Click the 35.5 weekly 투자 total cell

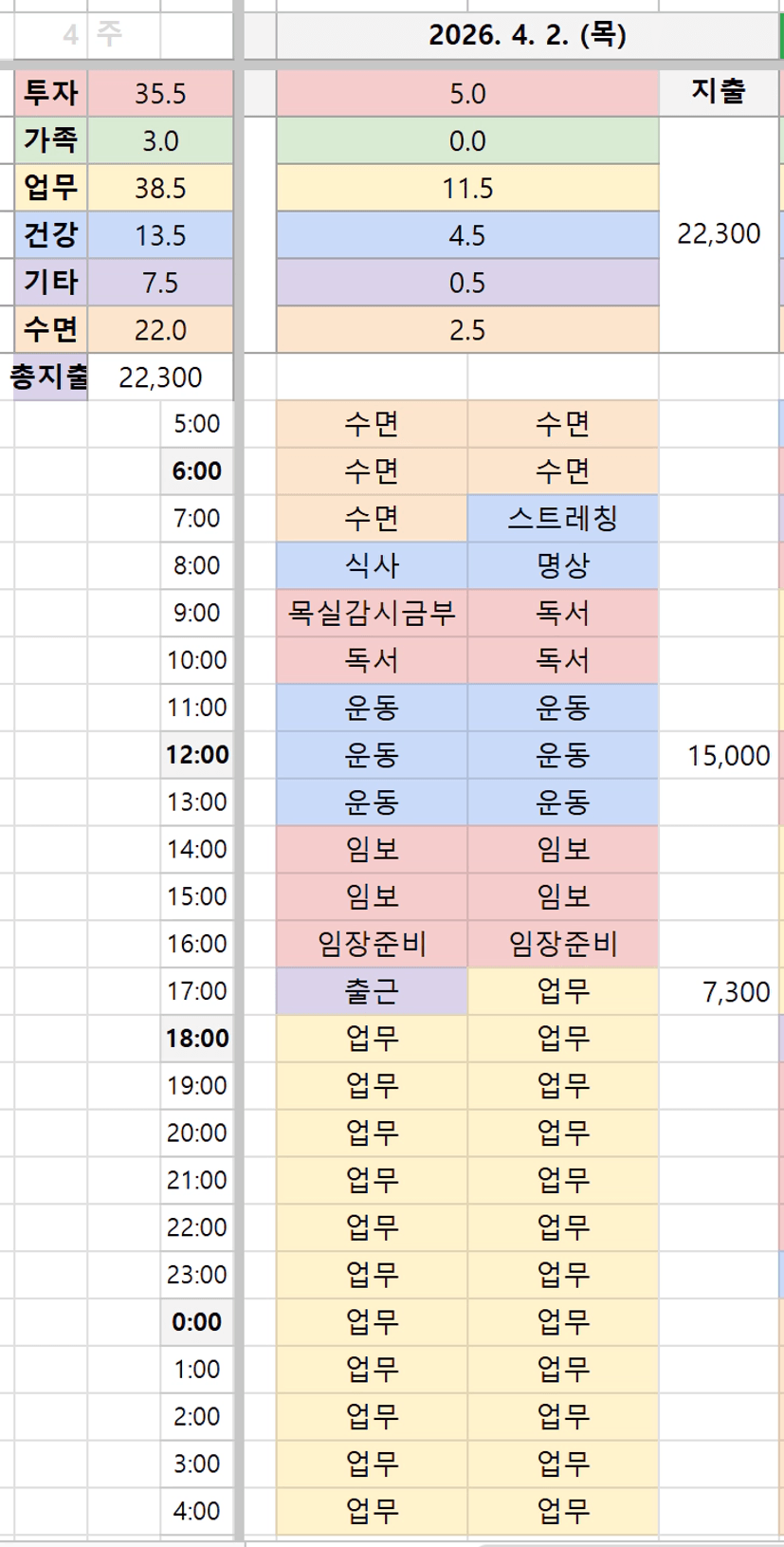coord(160,93)
